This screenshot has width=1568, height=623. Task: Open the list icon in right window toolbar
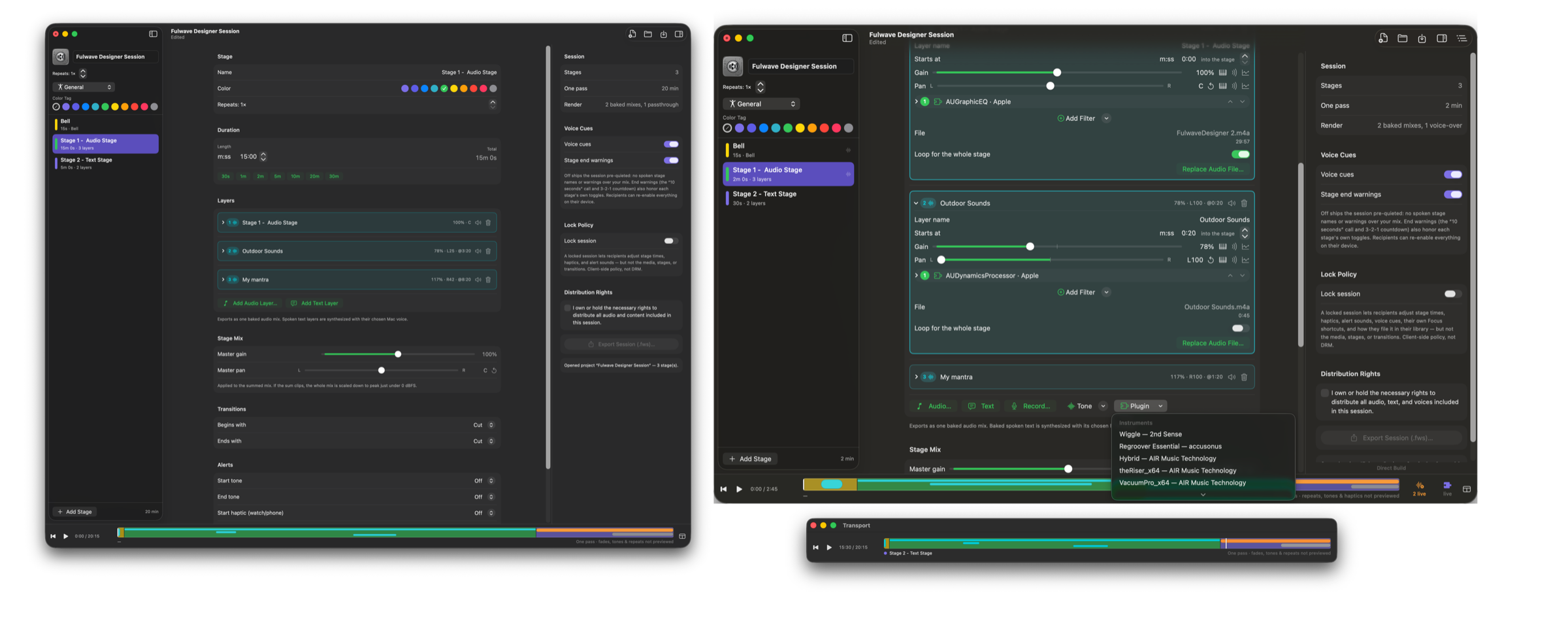coord(1462,39)
